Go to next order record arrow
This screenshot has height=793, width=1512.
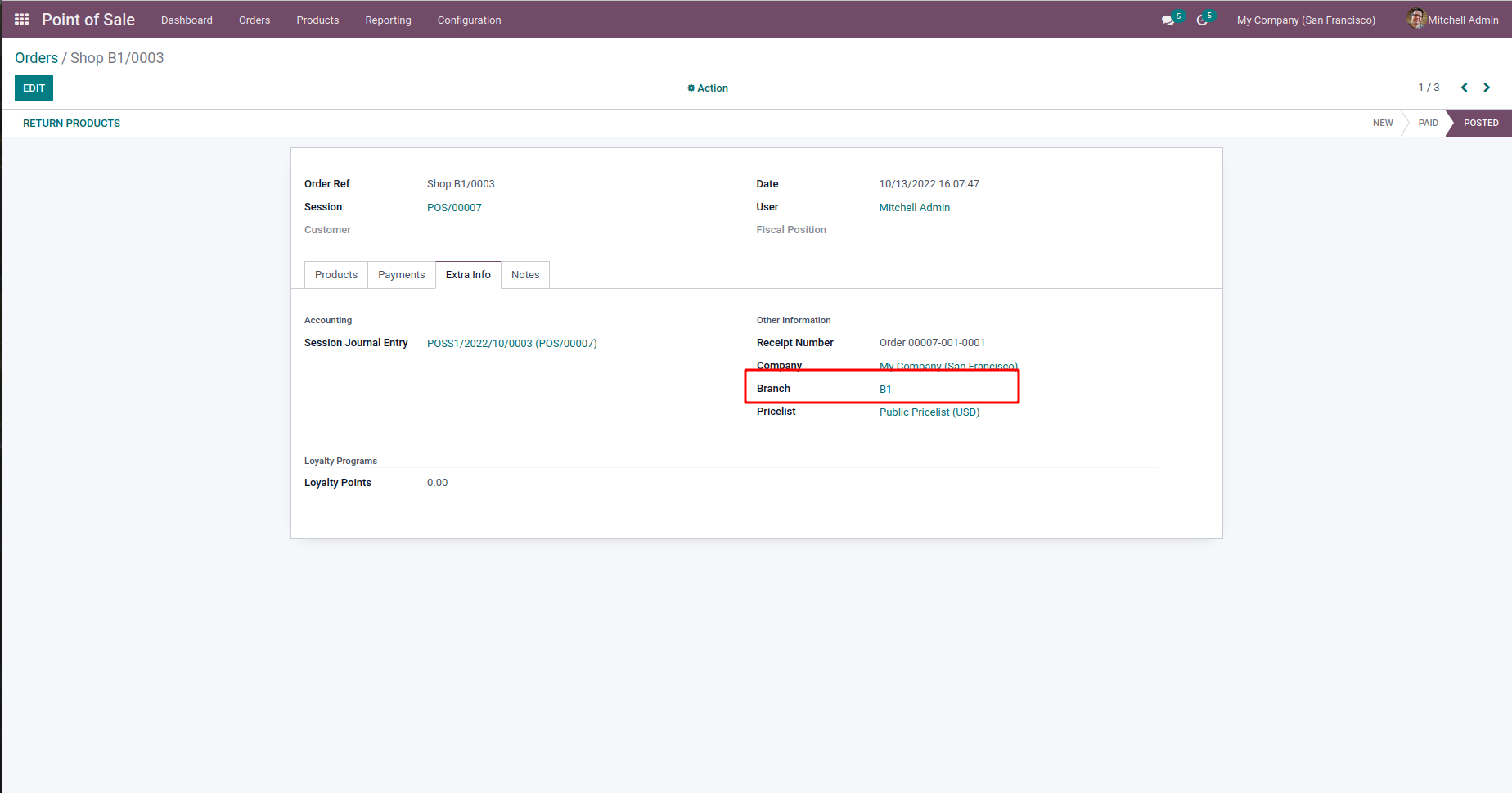1487,88
